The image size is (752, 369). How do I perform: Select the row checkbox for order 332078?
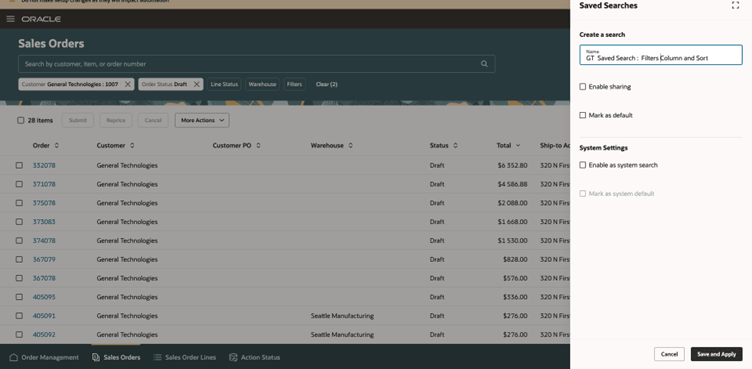coord(19,165)
